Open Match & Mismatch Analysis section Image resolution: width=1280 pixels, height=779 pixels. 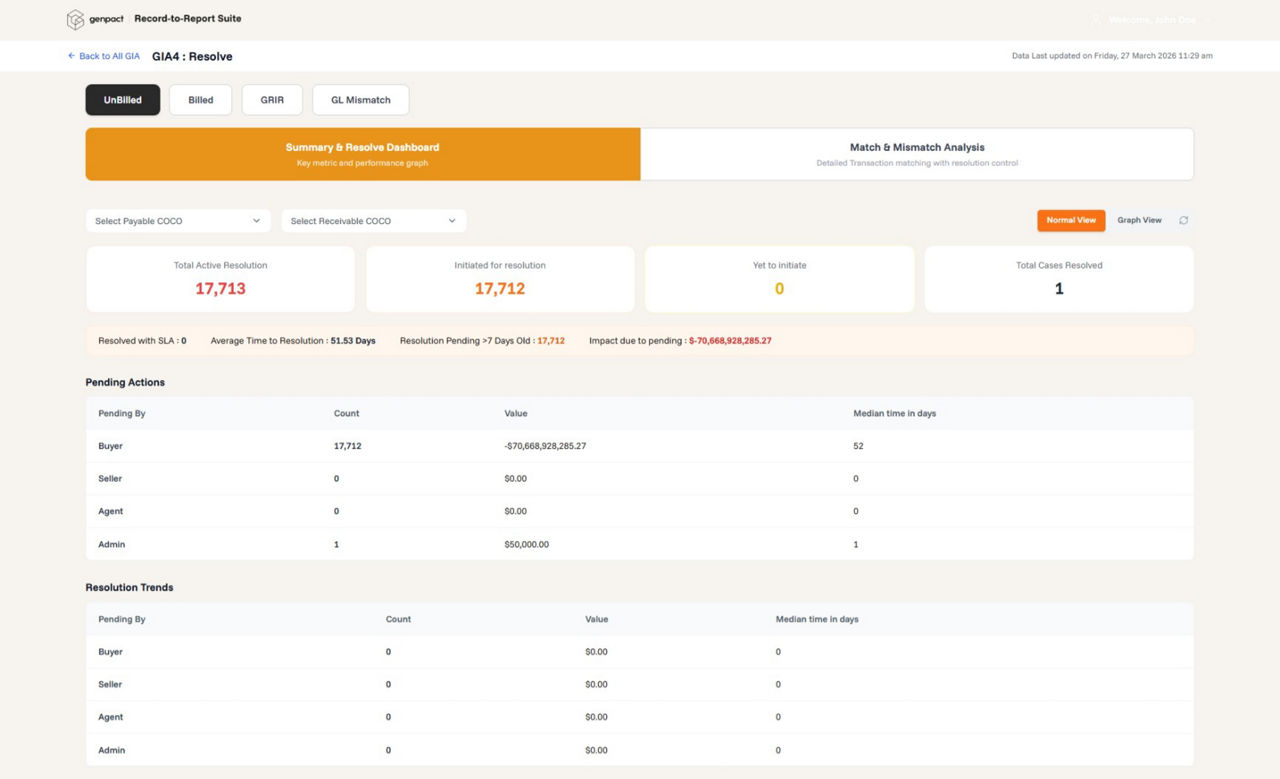(x=917, y=154)
